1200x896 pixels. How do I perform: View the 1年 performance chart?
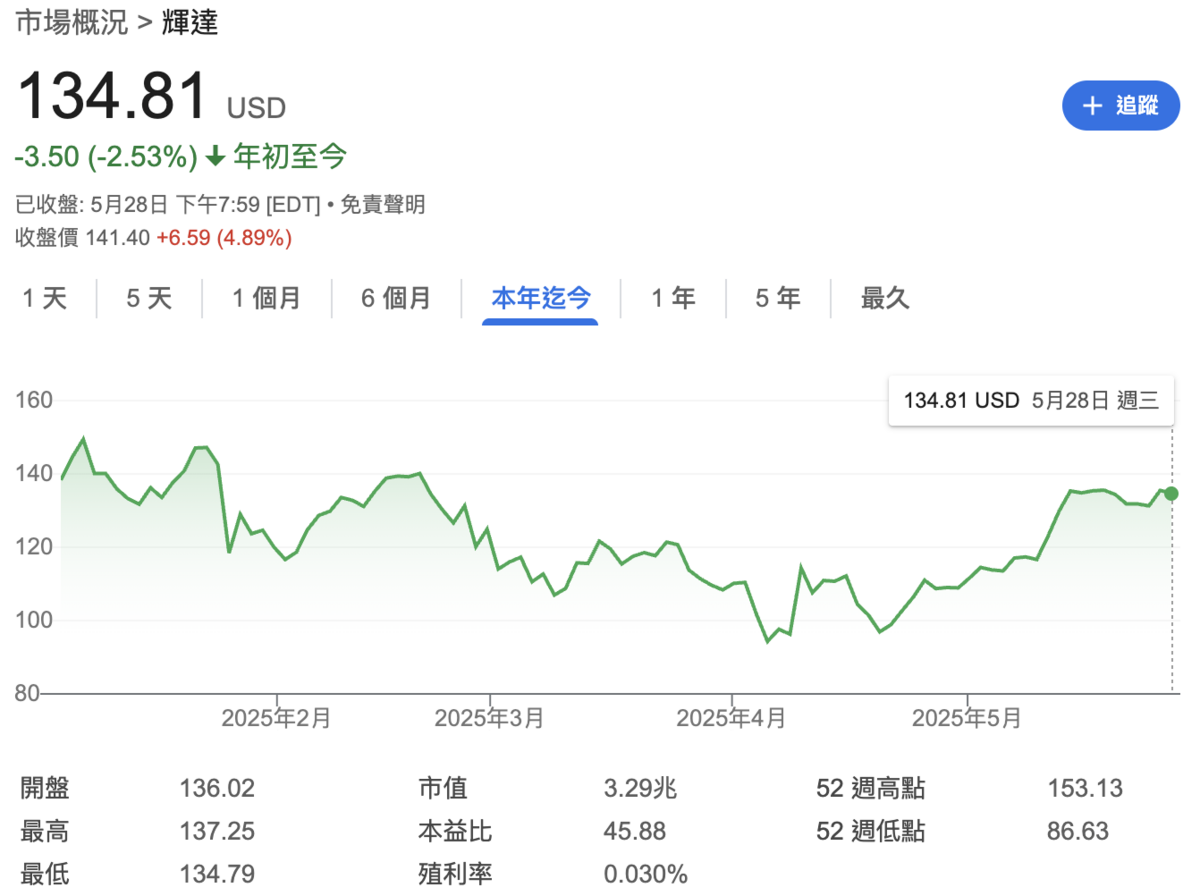pos(673,298)
